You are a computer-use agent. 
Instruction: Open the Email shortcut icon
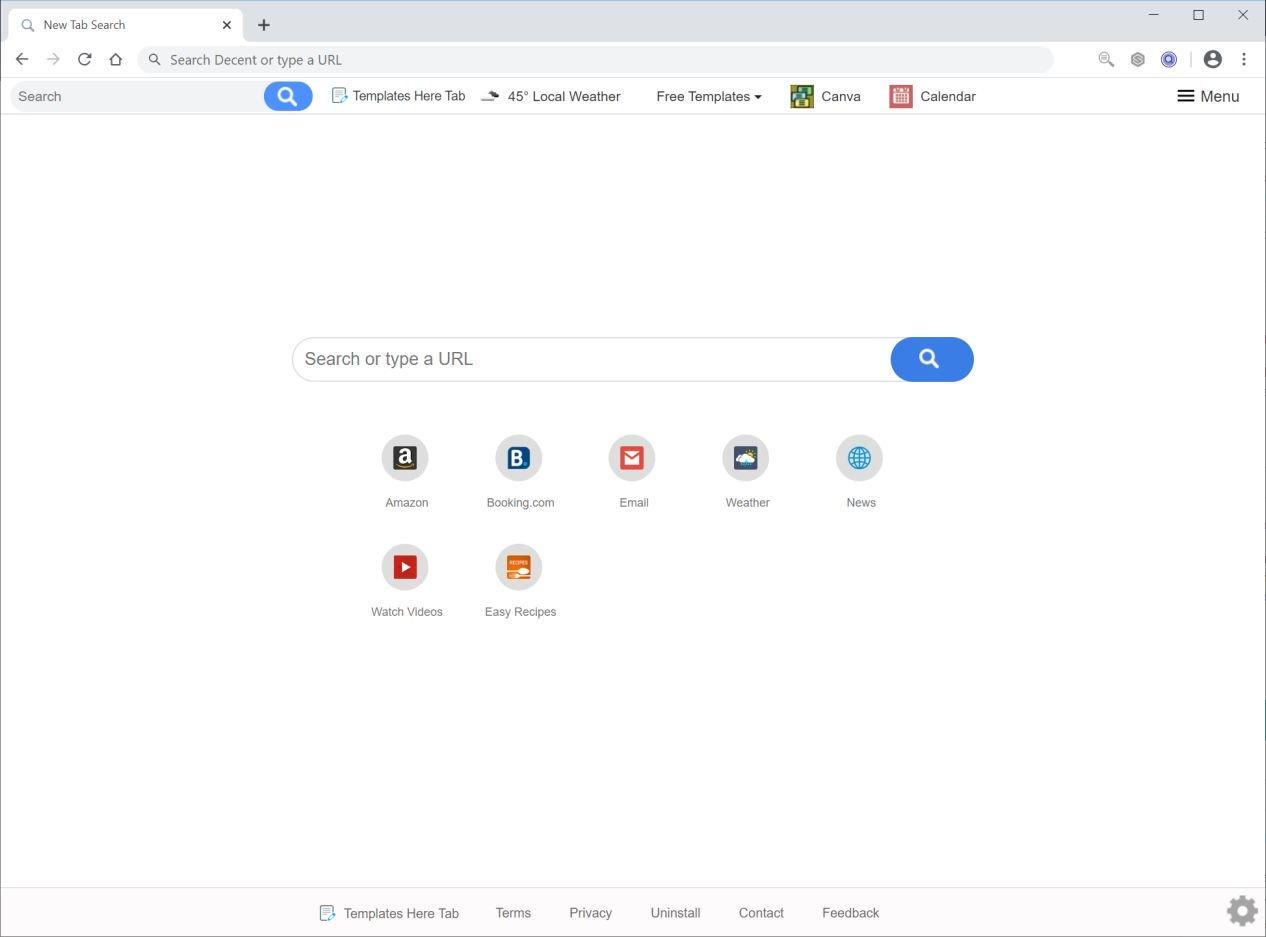tap(632, 458)
